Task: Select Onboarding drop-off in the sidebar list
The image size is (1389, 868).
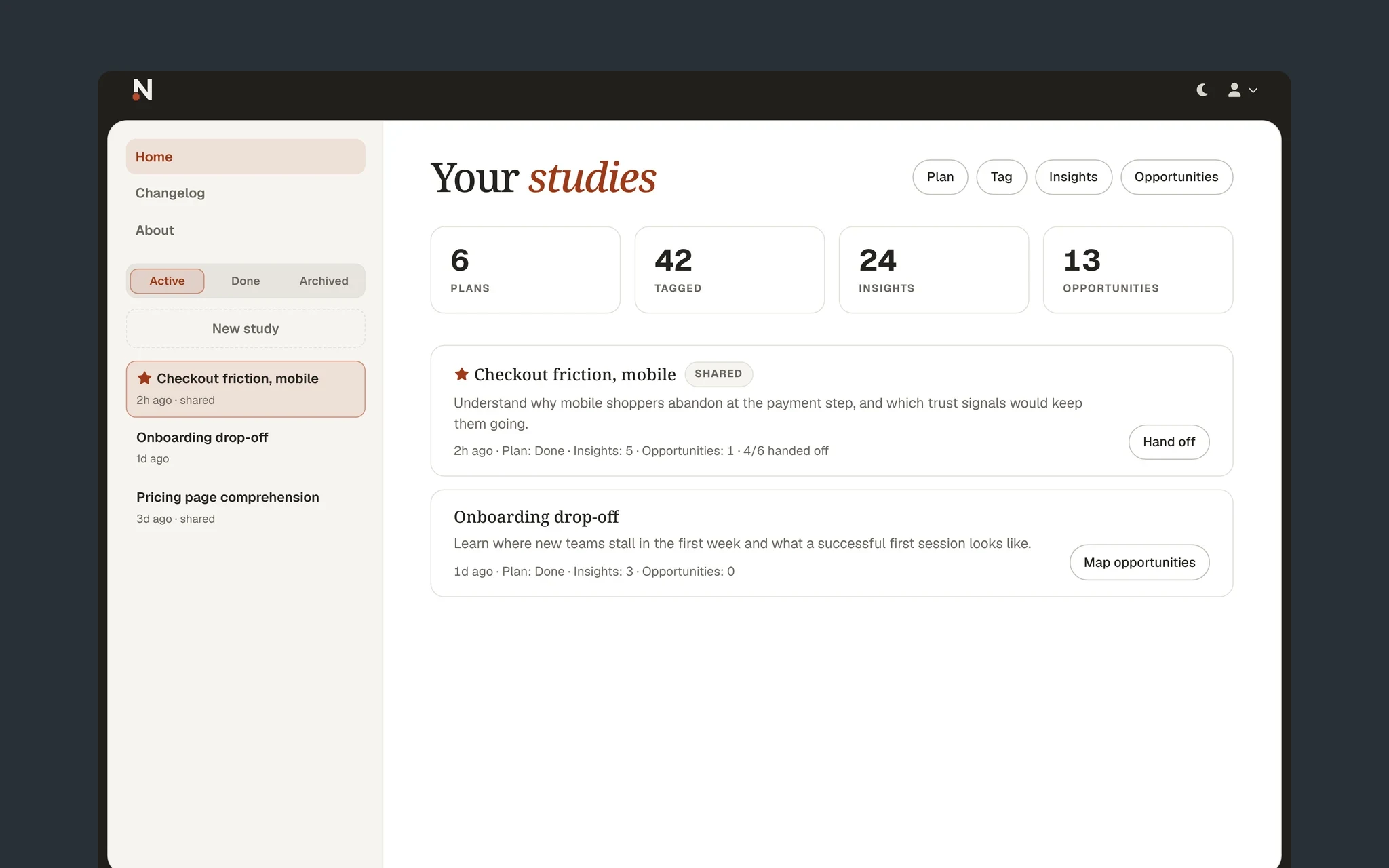Action: pos(246,448)
